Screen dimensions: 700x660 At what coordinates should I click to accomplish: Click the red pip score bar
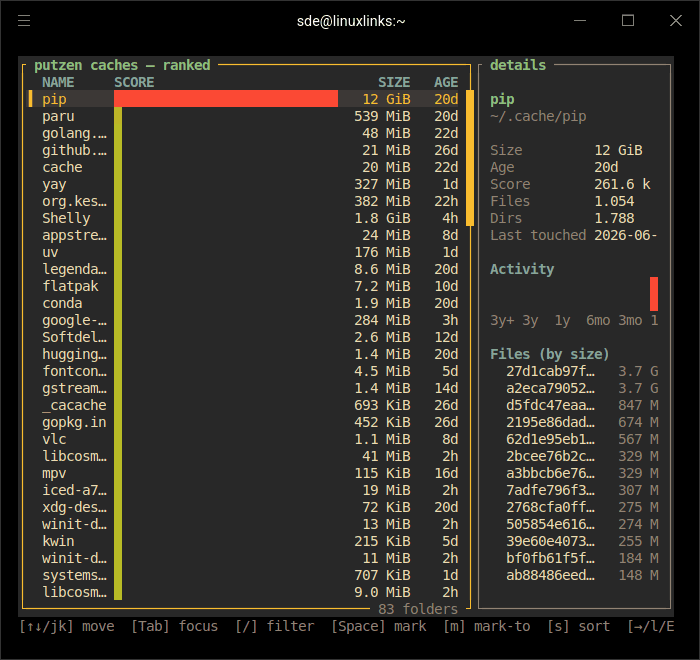pos(226,99)
